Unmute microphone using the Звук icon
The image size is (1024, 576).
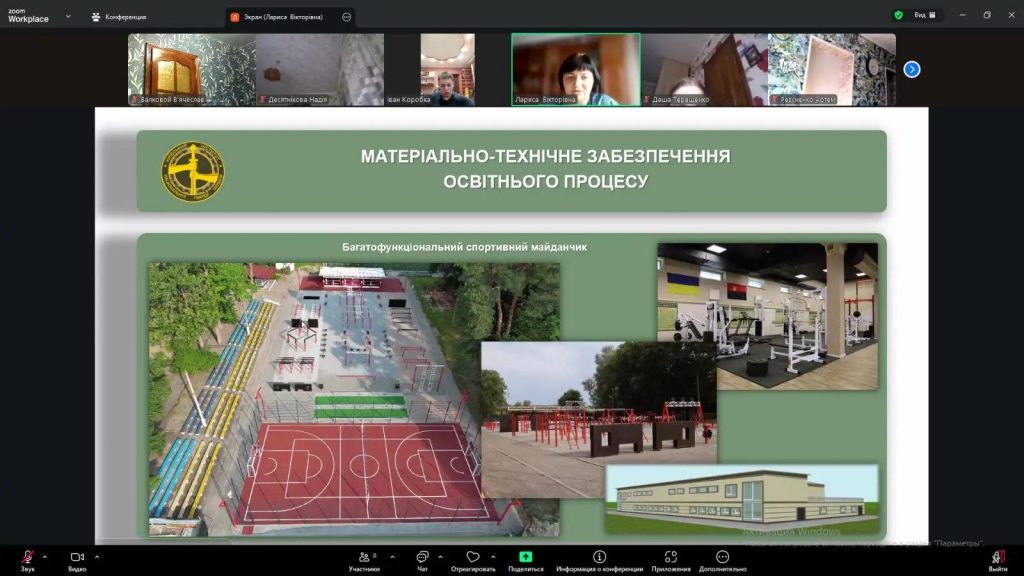pos(28,557)
